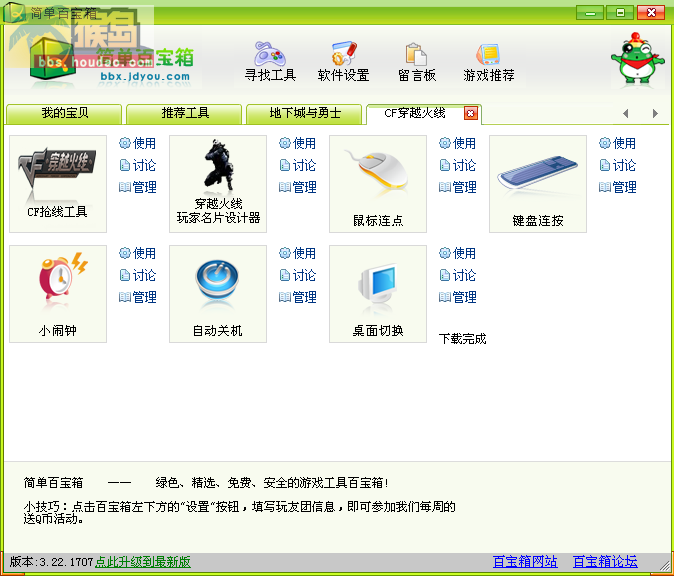Maximize the 简单百宝箱 window
674x576 pixels.
click(620, 13)
